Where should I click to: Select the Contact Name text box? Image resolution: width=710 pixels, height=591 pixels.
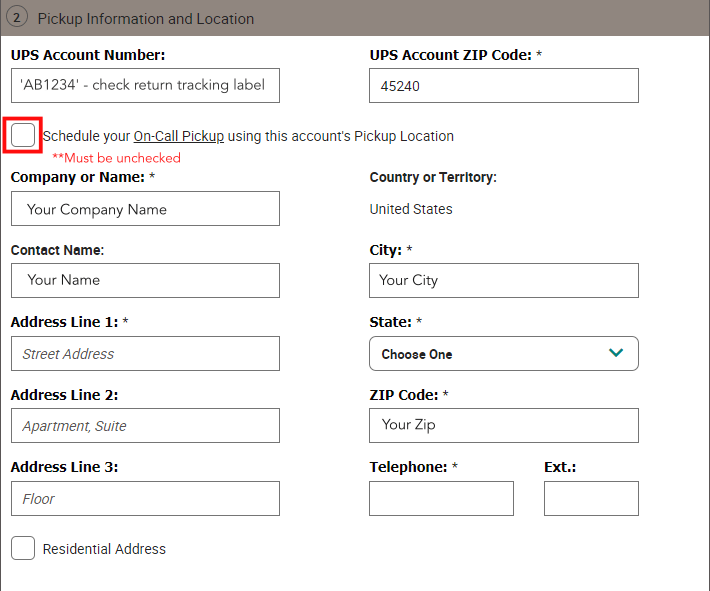145,280
